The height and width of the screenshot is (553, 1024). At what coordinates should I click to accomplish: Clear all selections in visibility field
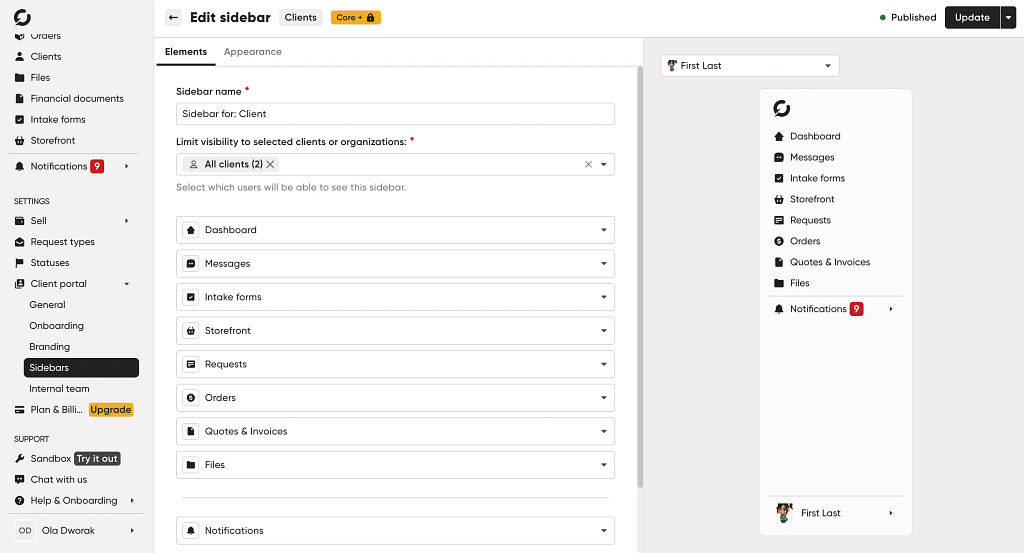(588, 165)
